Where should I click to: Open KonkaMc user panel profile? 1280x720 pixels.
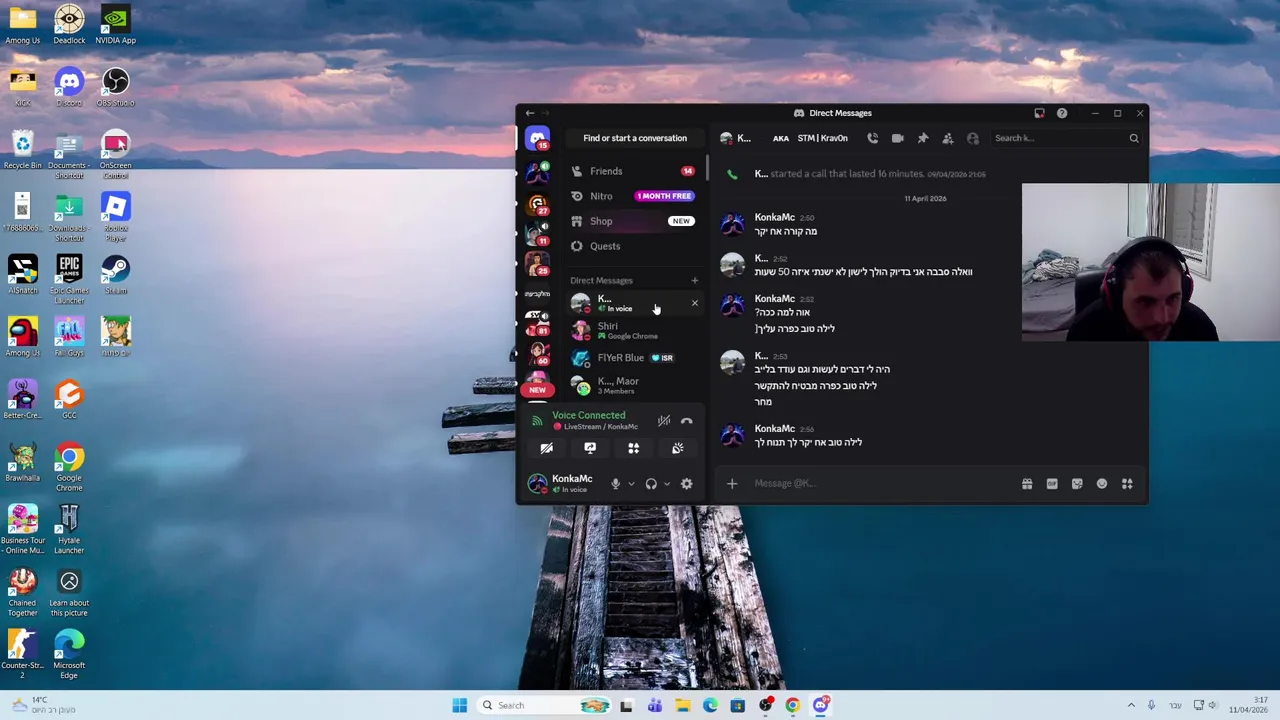point(563,484)
